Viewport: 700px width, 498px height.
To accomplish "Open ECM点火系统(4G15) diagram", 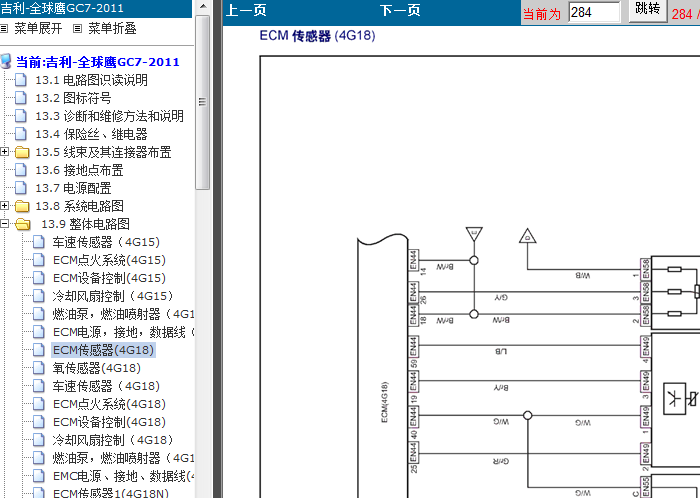I will pos(109,260).
